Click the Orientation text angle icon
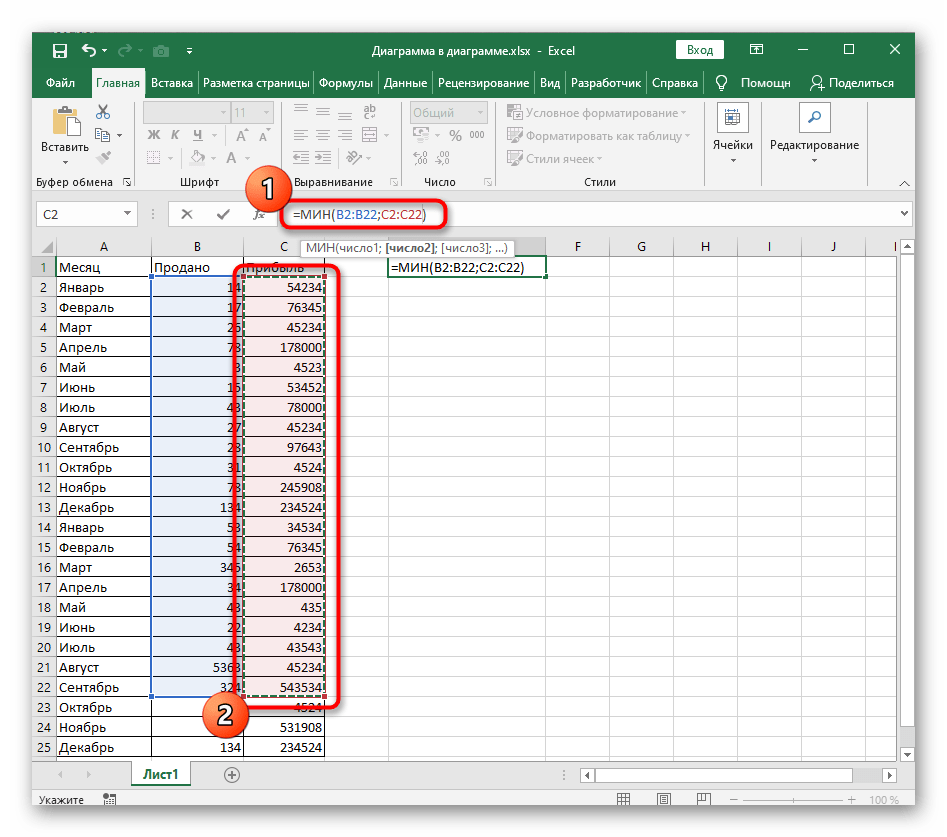The image size is (947, 837). 353,158
